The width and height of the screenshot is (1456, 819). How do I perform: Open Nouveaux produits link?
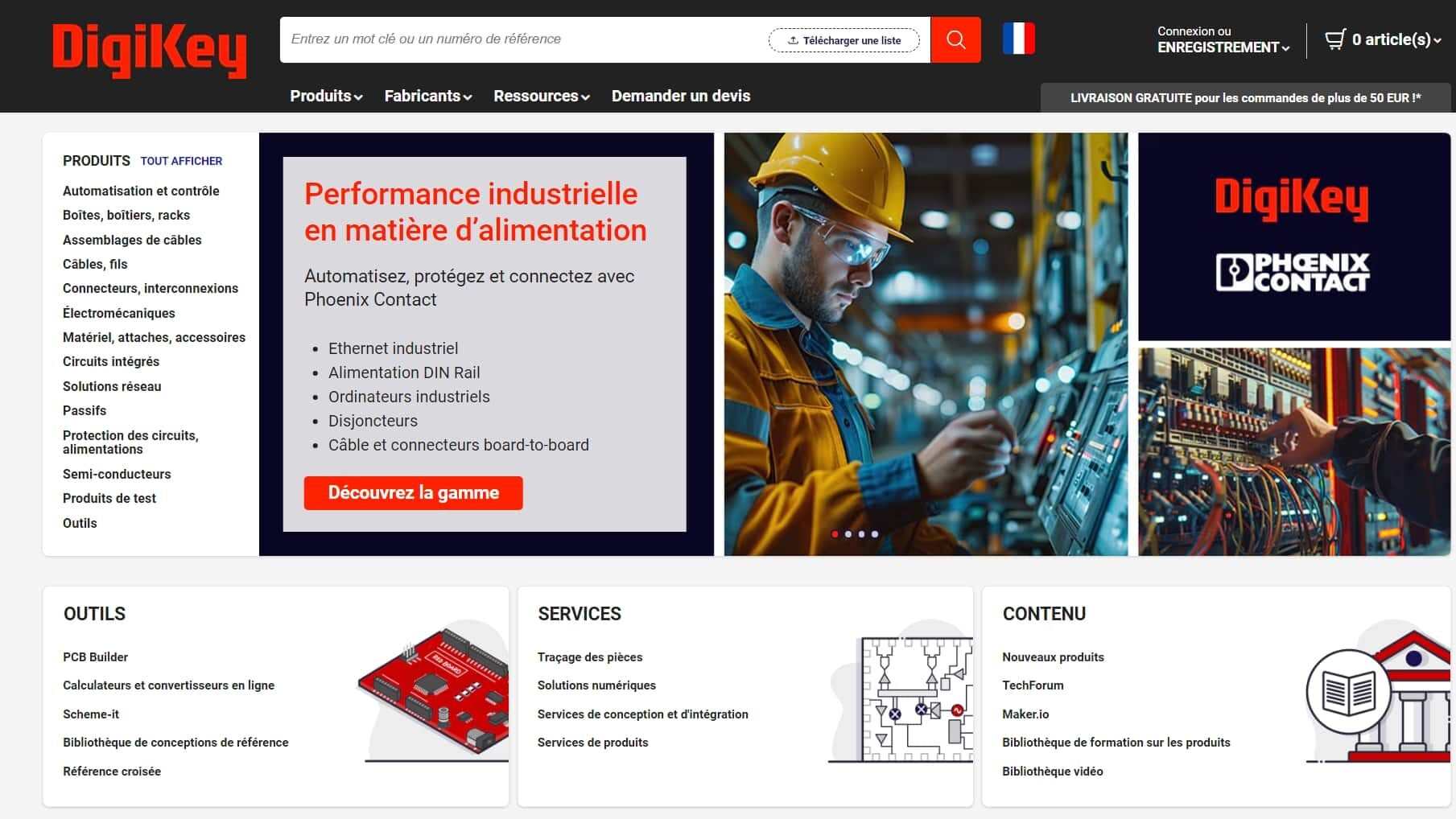(1053, 657)
